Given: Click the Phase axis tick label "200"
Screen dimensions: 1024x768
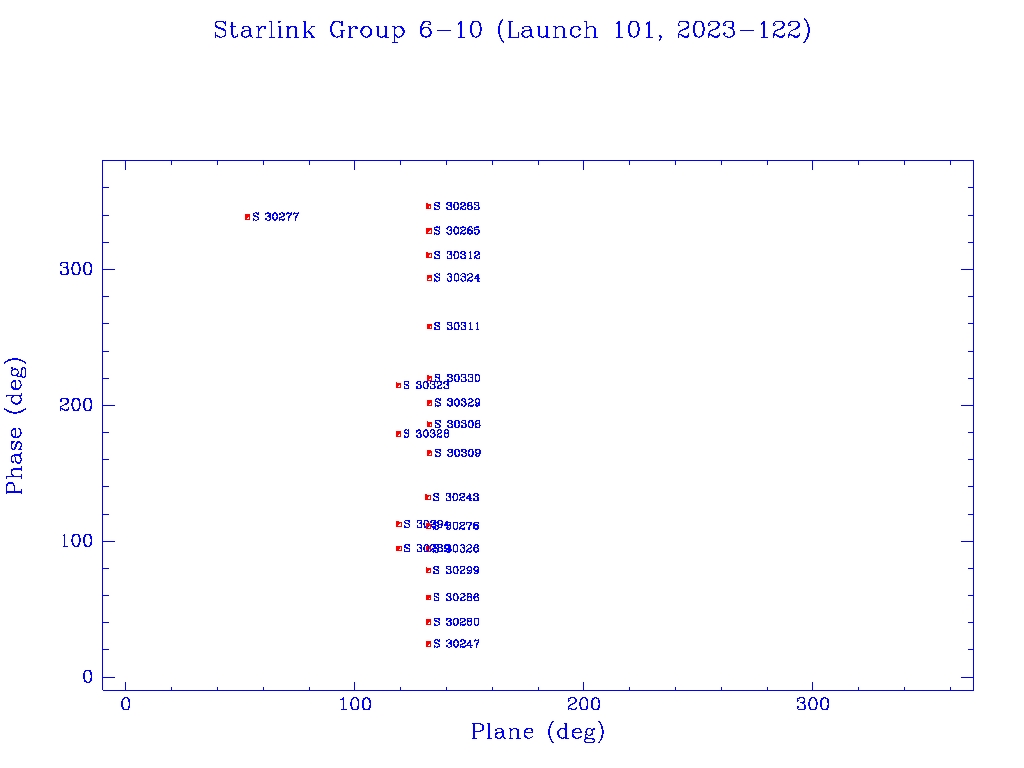Looking at the screenshot, I should coord(76,405).
